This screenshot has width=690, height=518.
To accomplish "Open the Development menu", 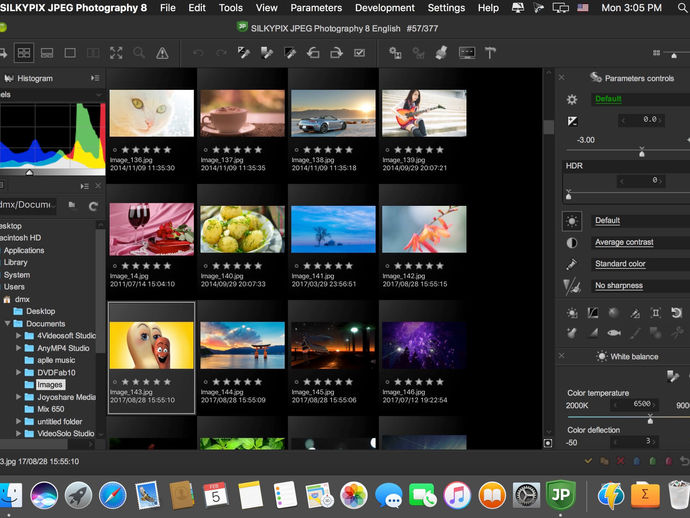I will (x=384, y=8).
